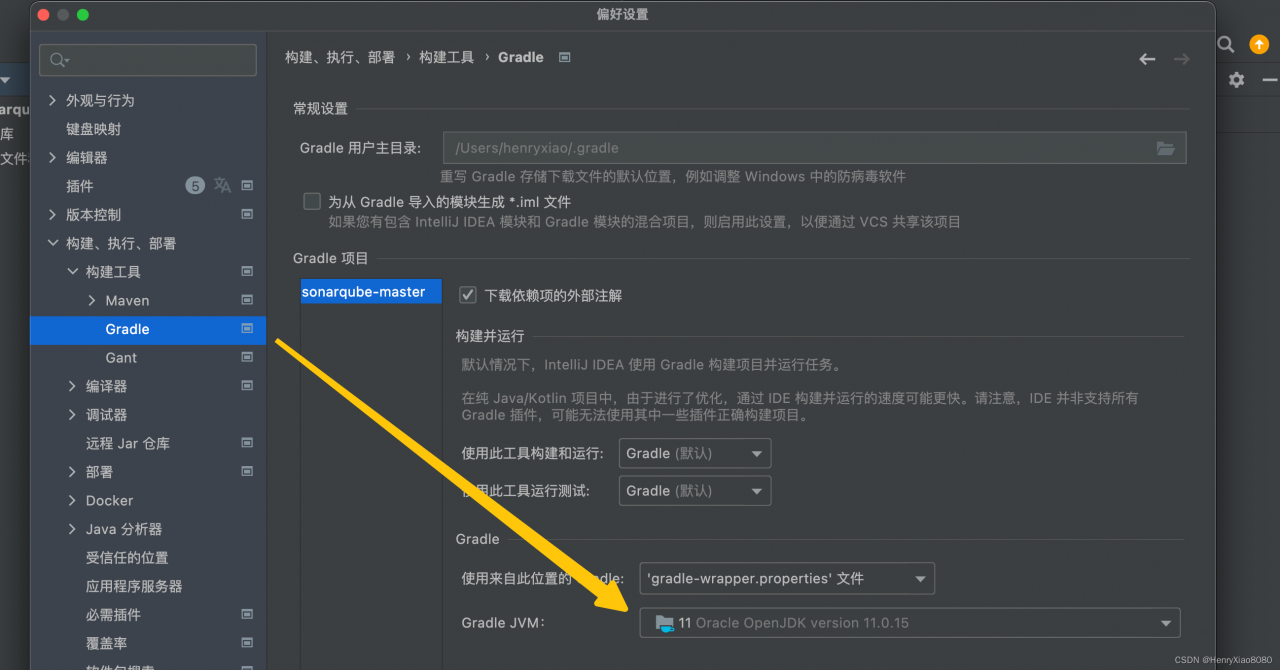
Task: Expand the 调试器 node
Action: tap(73, 415)
